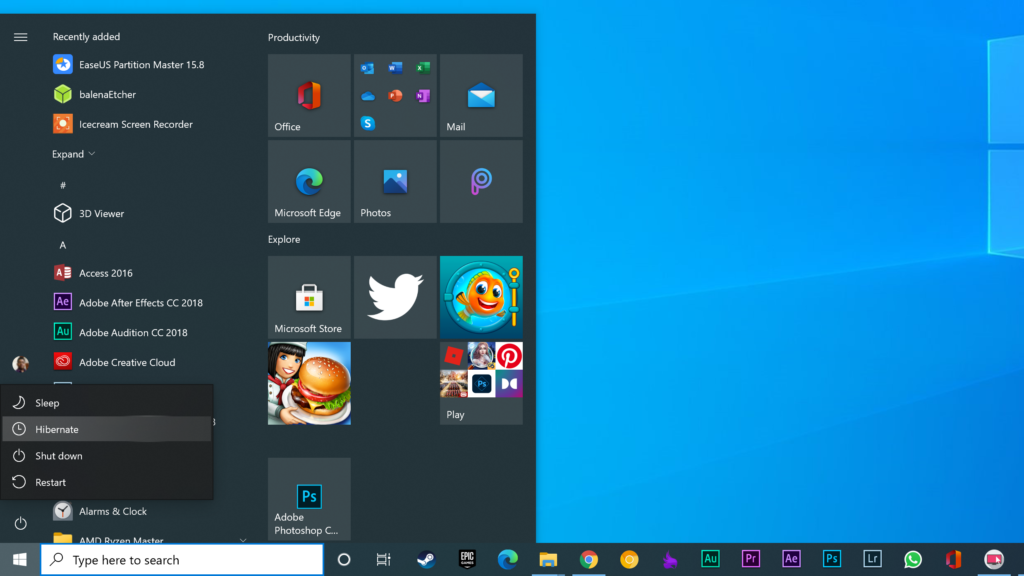Open PowerPoint in Office apps tile
The width and height of the screenshot is (1024, 576).
pos(395,96)
